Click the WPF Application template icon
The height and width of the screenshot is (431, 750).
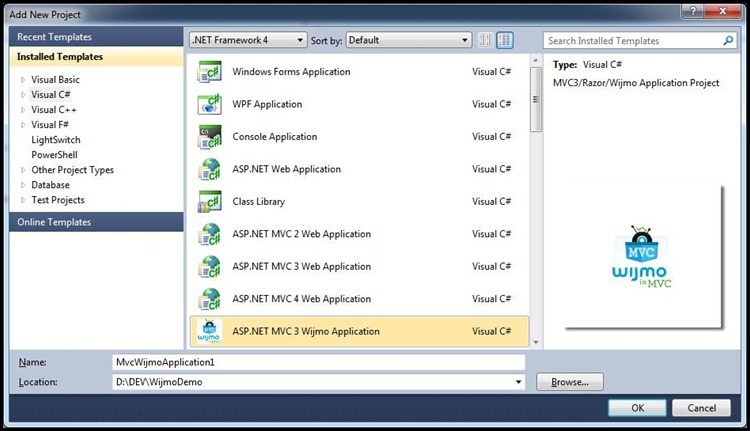tap(210, 104)
